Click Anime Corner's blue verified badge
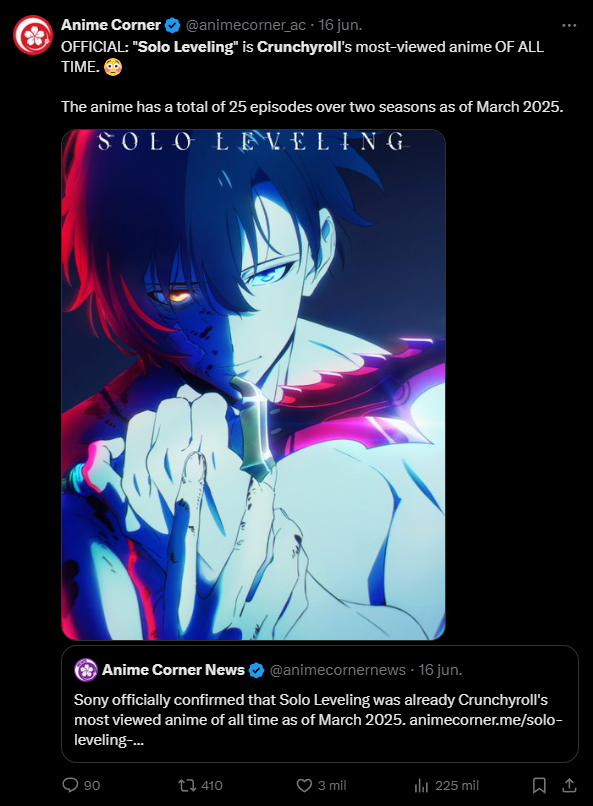Image resolution: width=593 pixels, height=806 pixels. pos(172,25)
